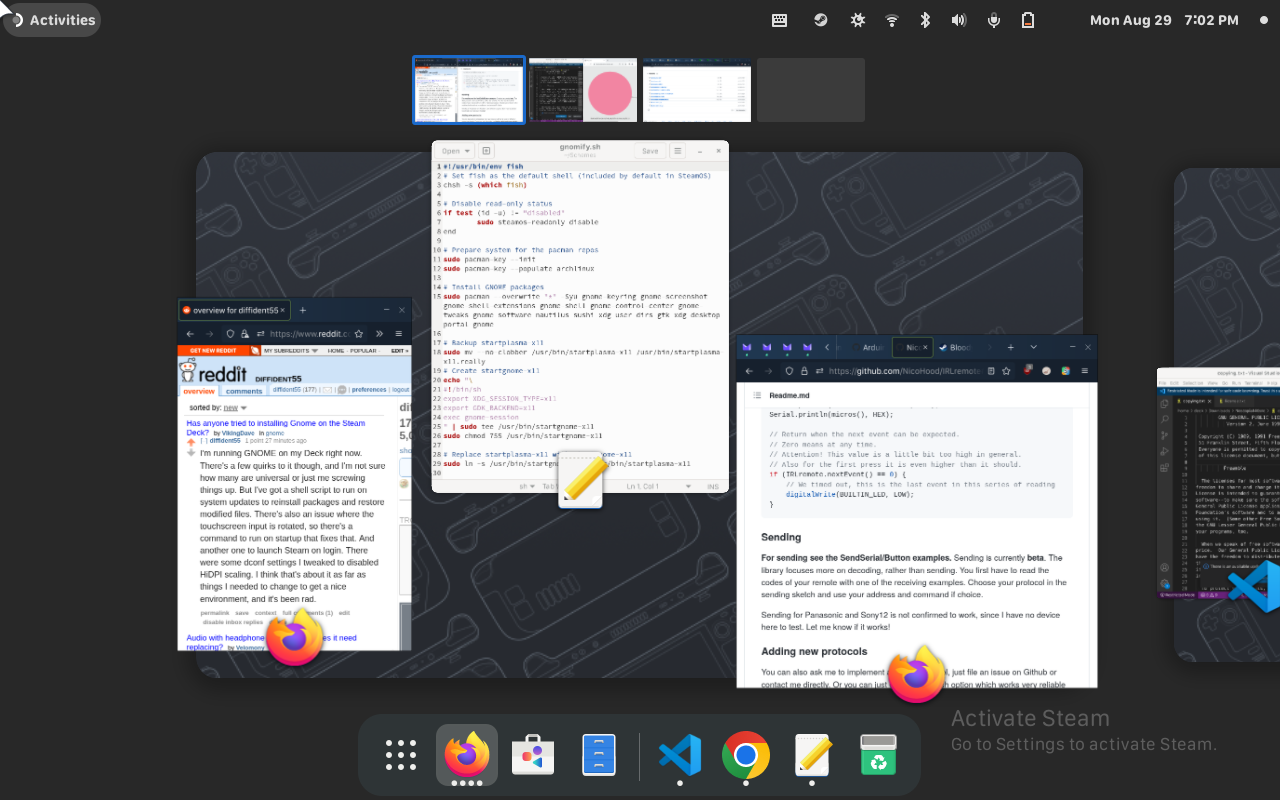Click the Bluetooth status icon
The height and width of the screenshot is (800, 1280).
point(924,19)
